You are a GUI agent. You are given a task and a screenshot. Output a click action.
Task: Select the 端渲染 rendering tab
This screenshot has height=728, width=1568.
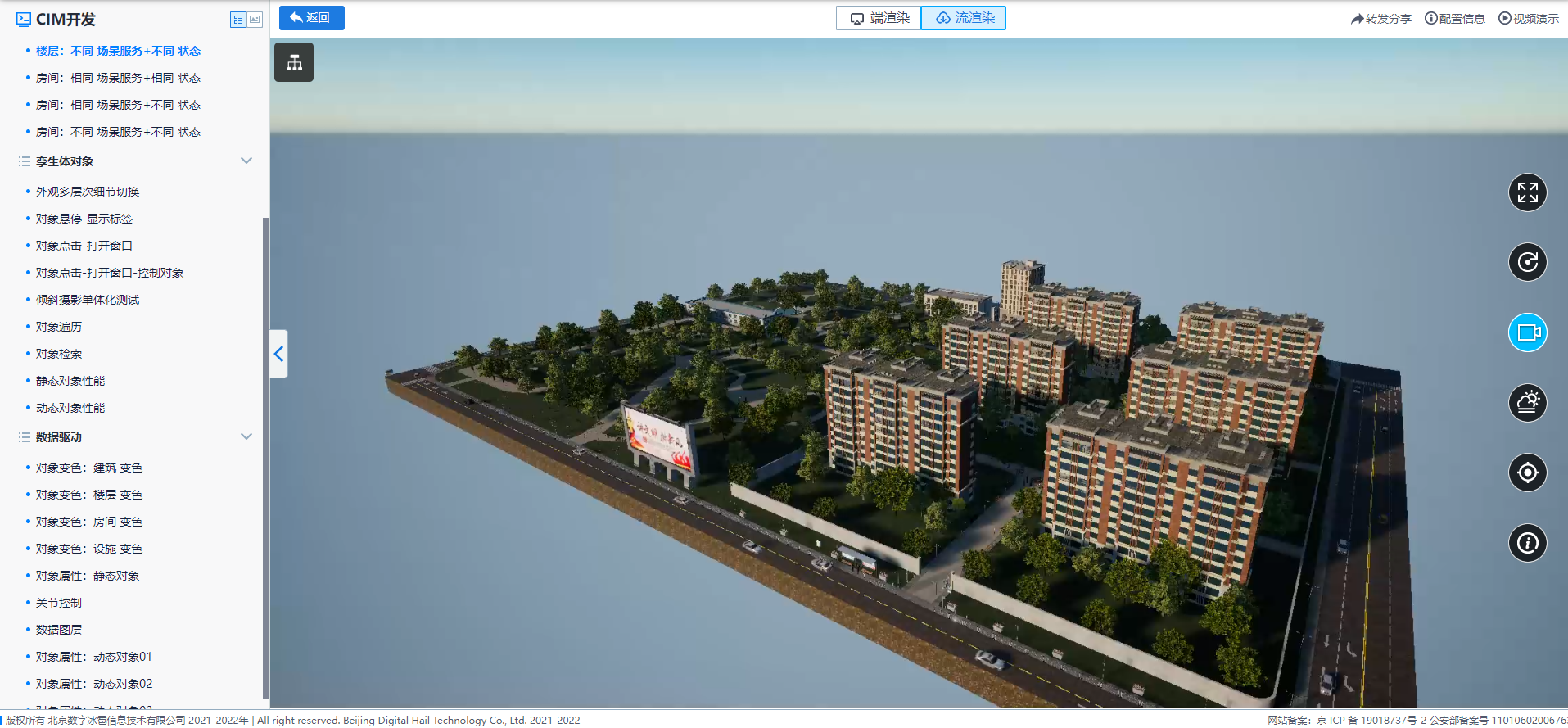(x=879, y=18)
